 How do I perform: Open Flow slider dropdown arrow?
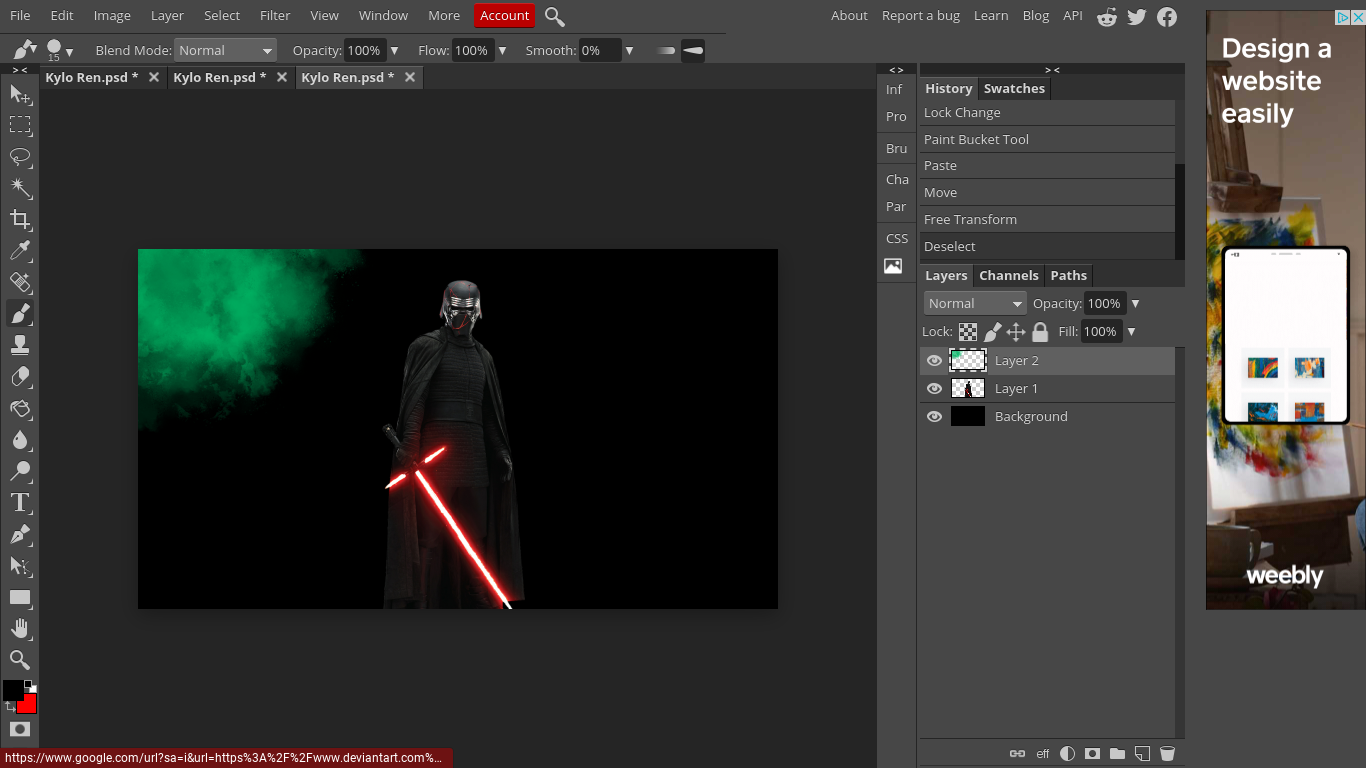point(502,50)
